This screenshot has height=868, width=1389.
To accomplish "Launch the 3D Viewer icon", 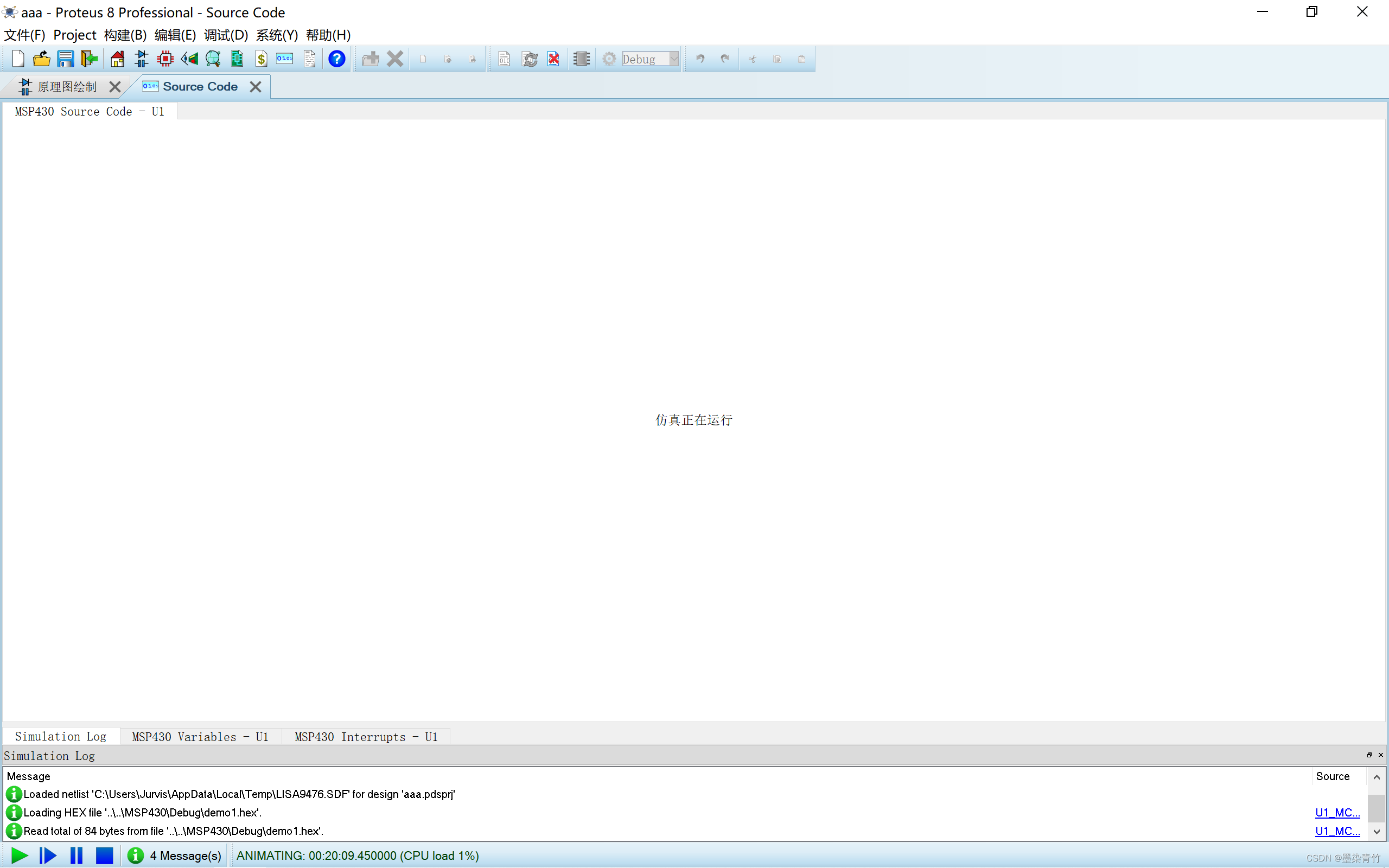I will click(x=189, y=59).
